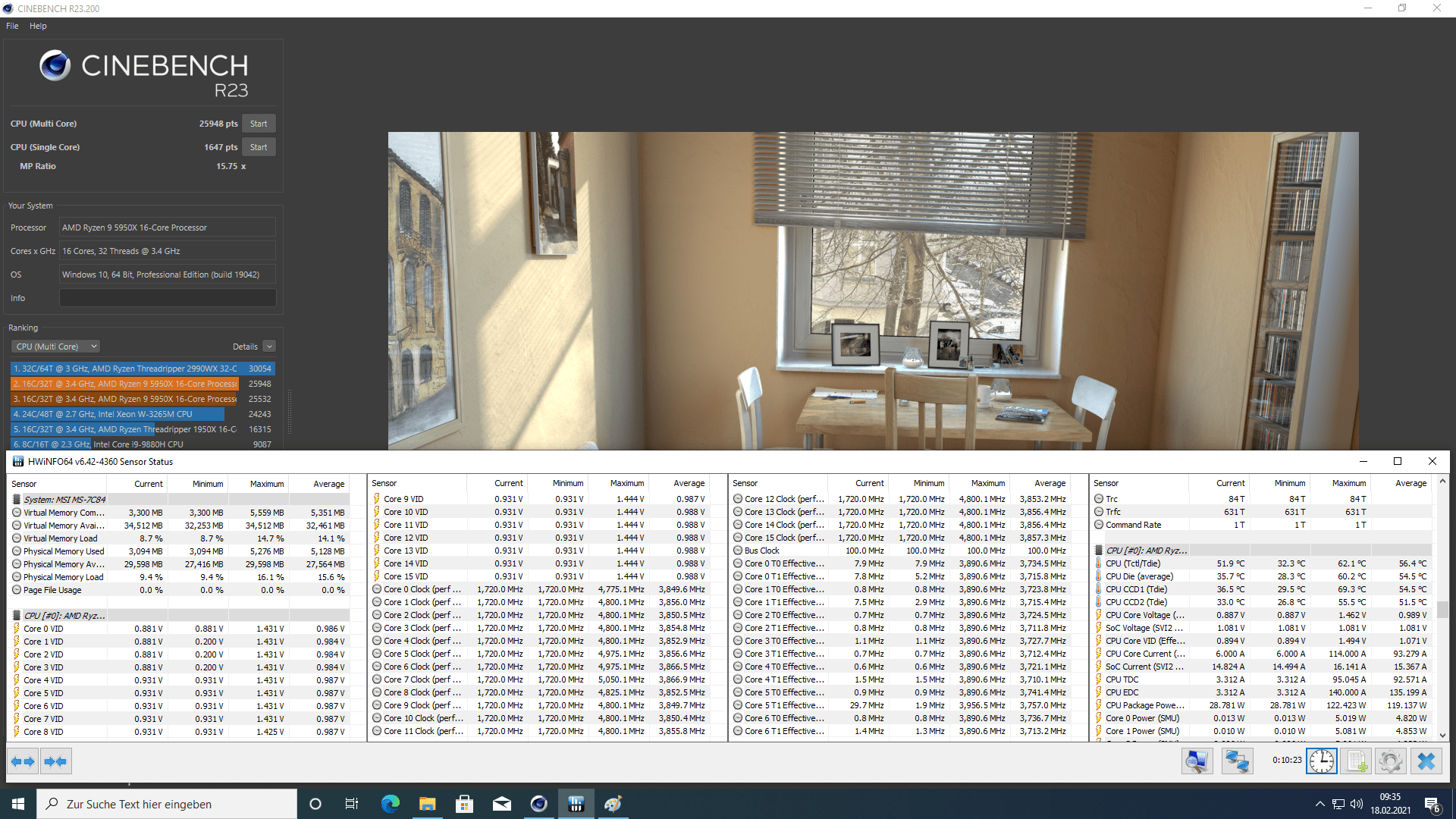
Task: Click Processor field AMD Ryzen 9 5950X
Action: (x=168, y=227)
